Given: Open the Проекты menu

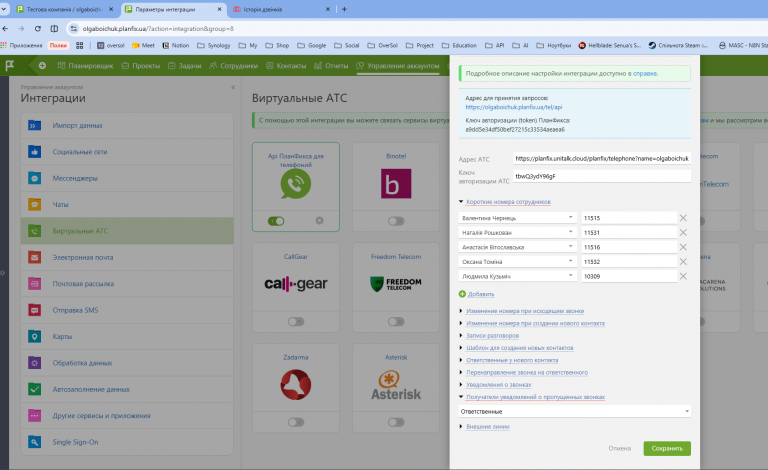Looking at the screenshot, I should [x=141, y=66].
